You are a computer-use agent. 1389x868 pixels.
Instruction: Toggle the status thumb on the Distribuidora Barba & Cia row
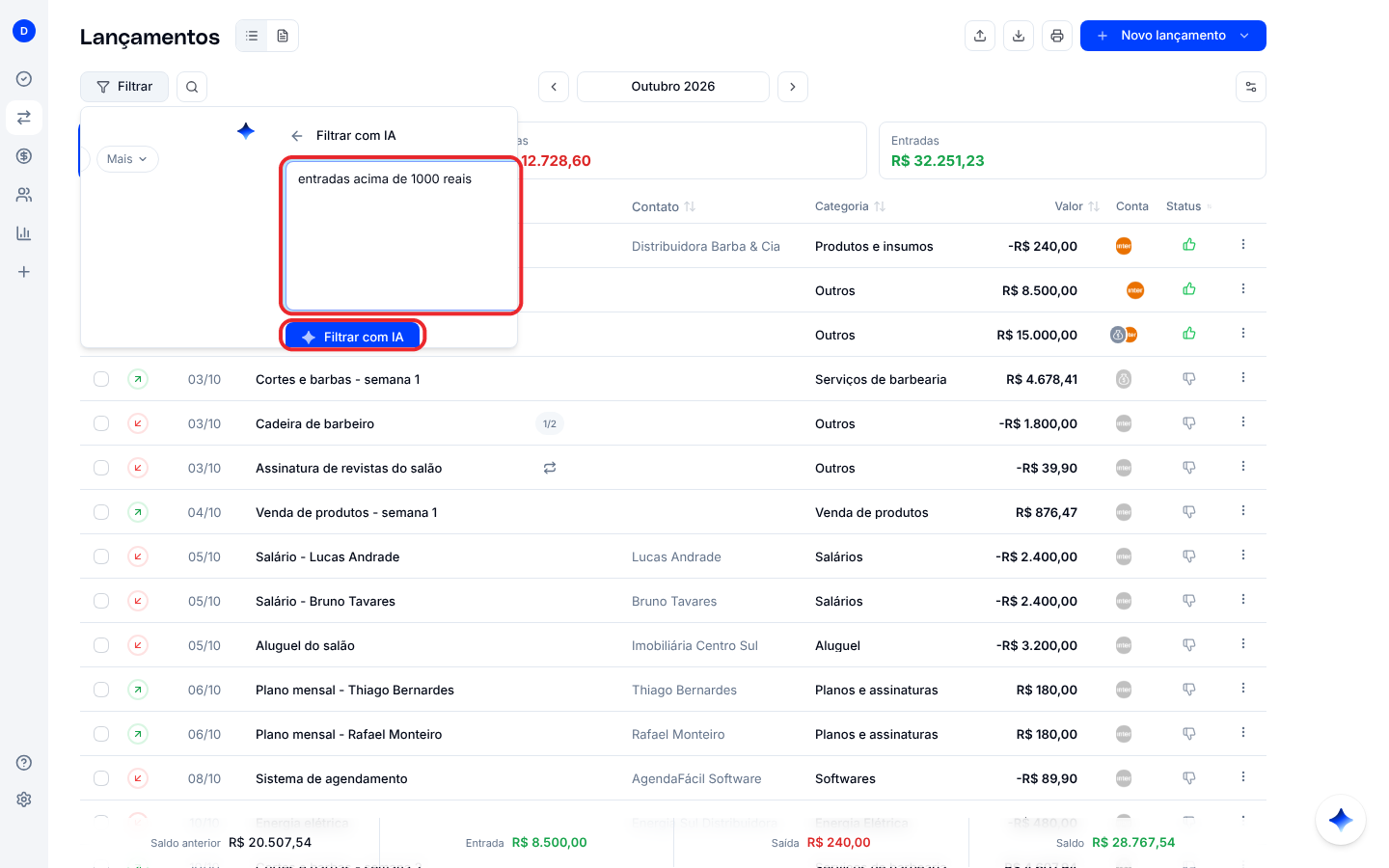pos(1189,245)
